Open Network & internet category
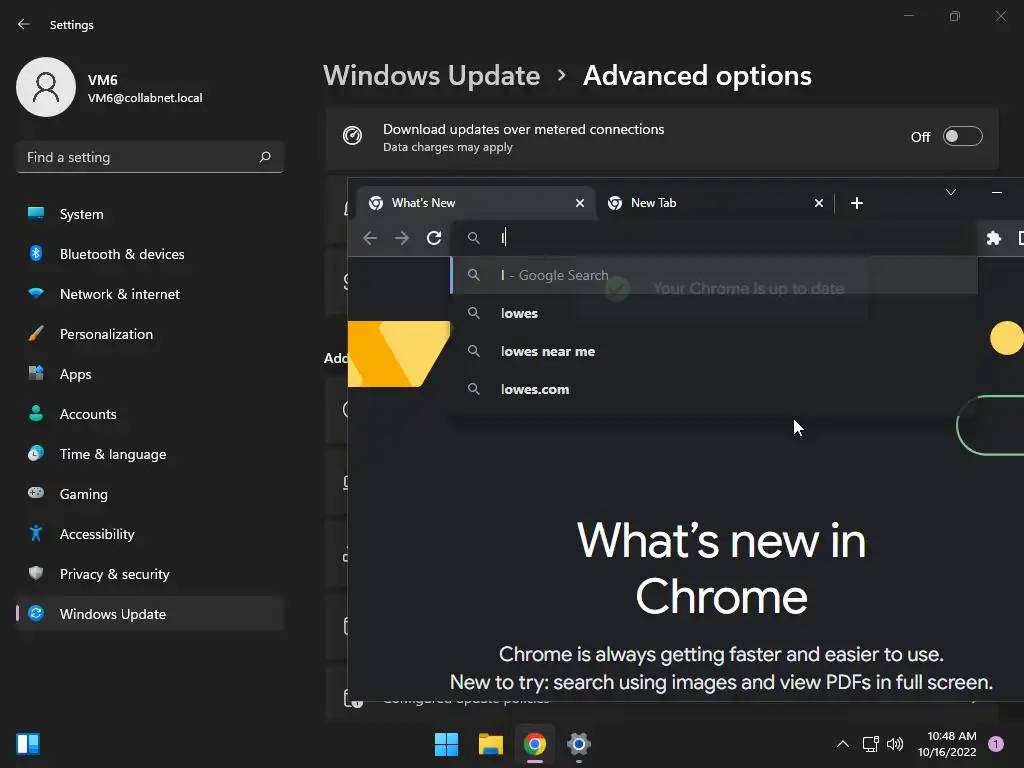 pos(150,294)
